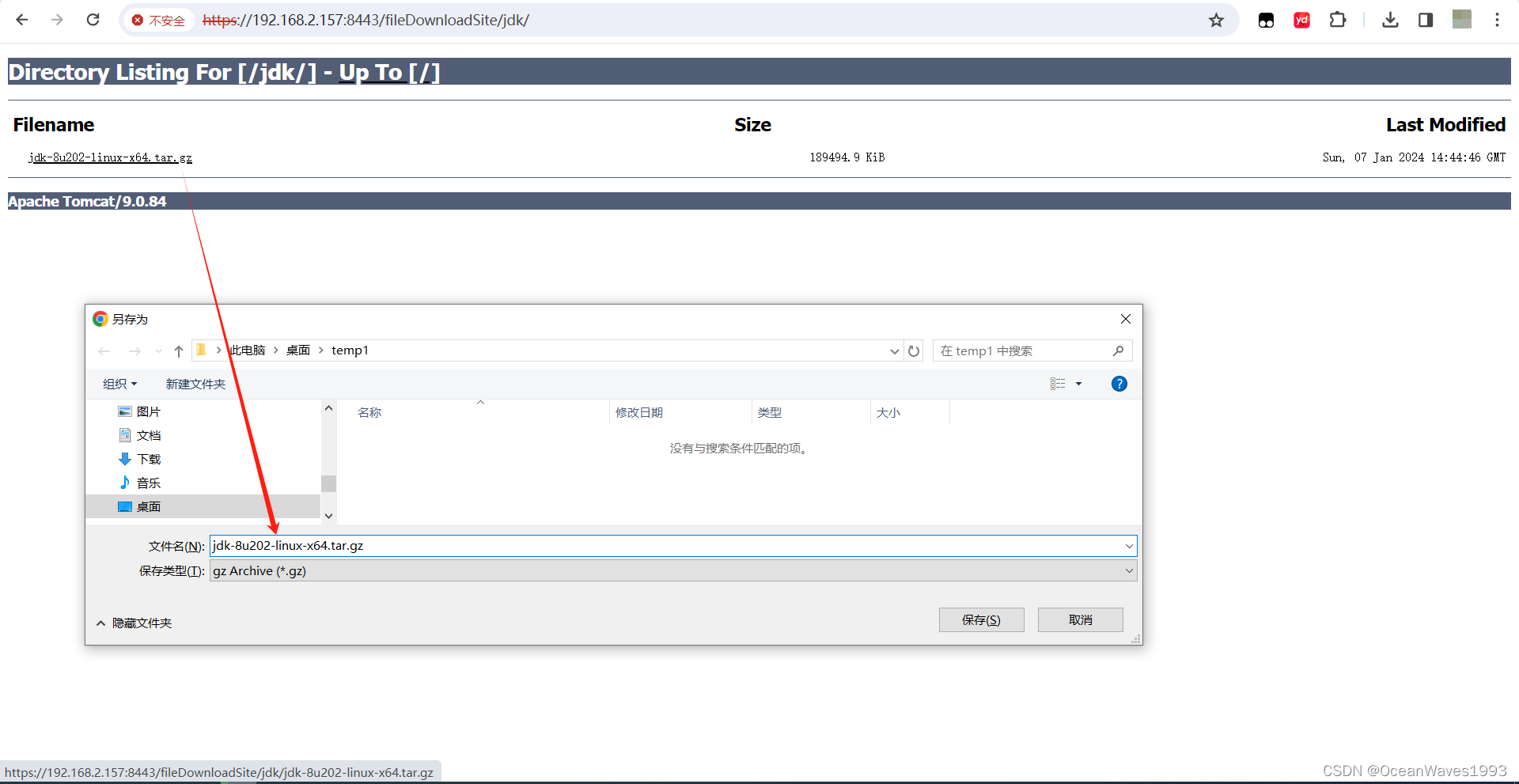The height and width of the screenshot is (784, 1519).
Task: Click the Last Modified date value
Action: pyautogui.click(x=1414, y=157)
